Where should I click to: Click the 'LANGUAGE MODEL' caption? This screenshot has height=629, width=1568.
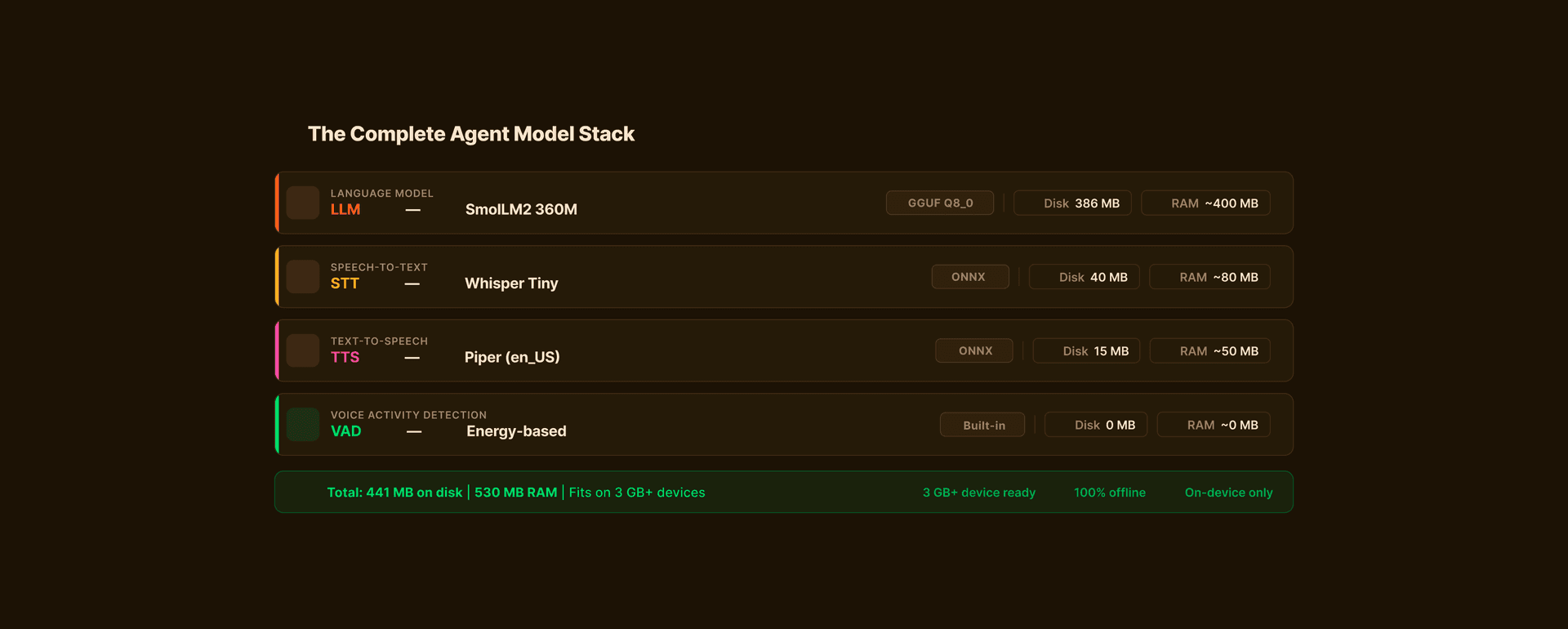click(382, 194)
